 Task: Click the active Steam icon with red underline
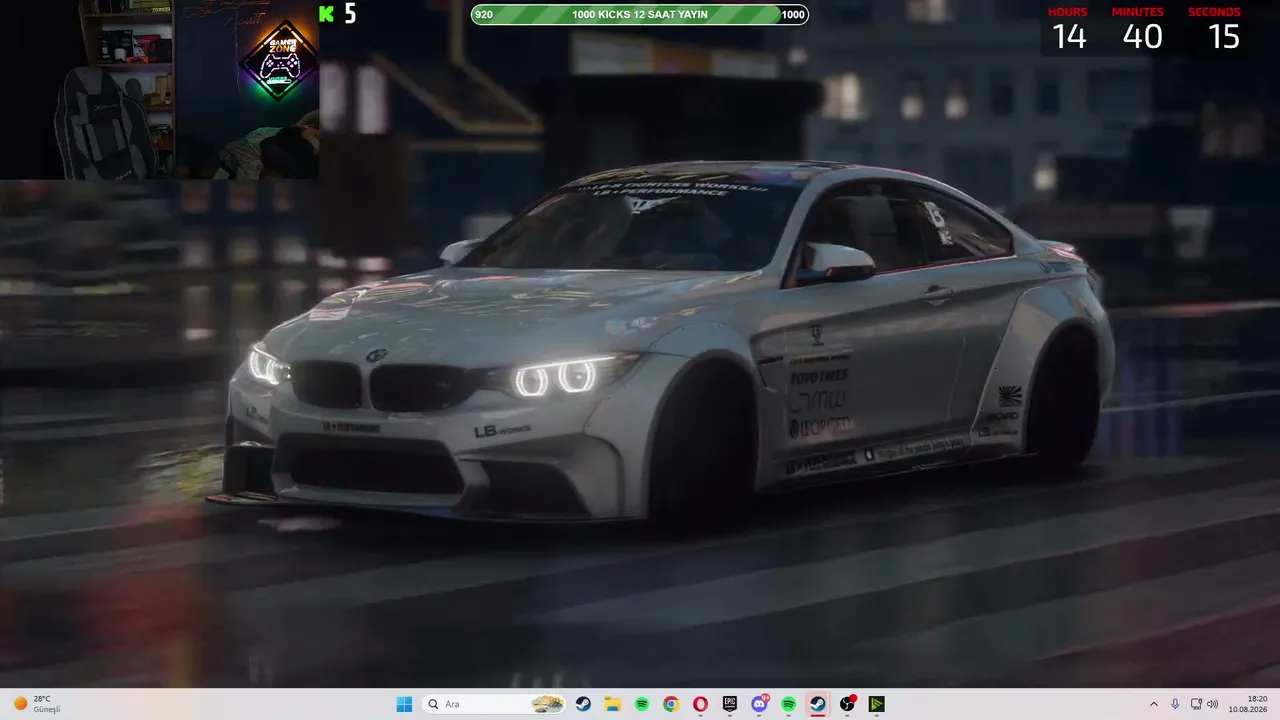[x=818, y=704]
